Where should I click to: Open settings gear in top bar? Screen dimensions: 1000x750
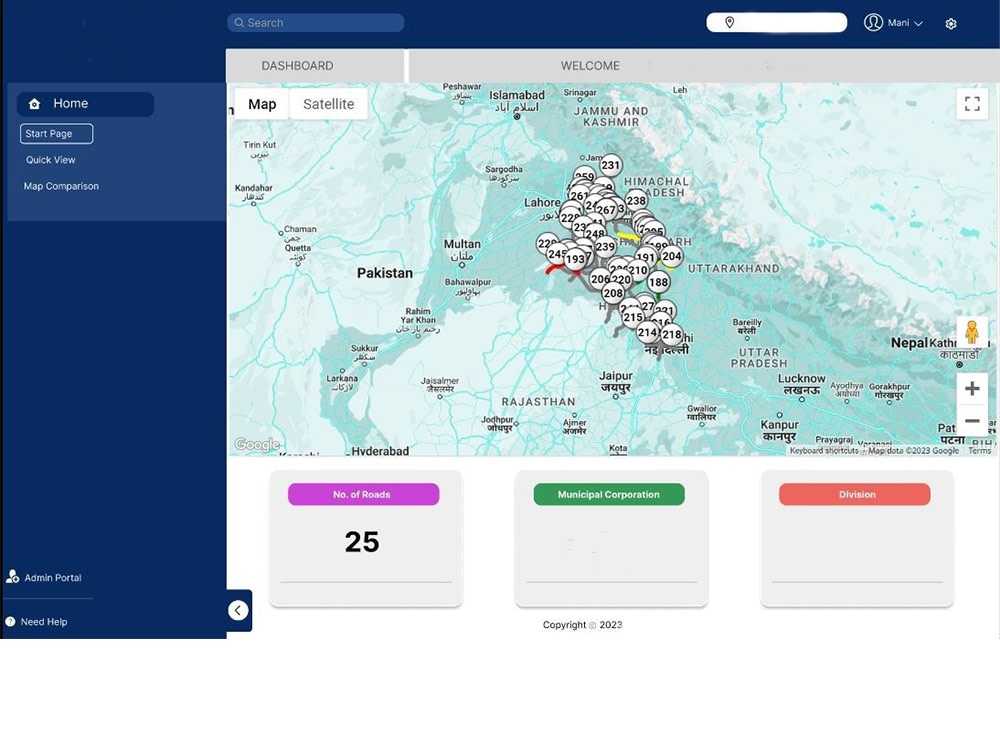tap(950, 24)
